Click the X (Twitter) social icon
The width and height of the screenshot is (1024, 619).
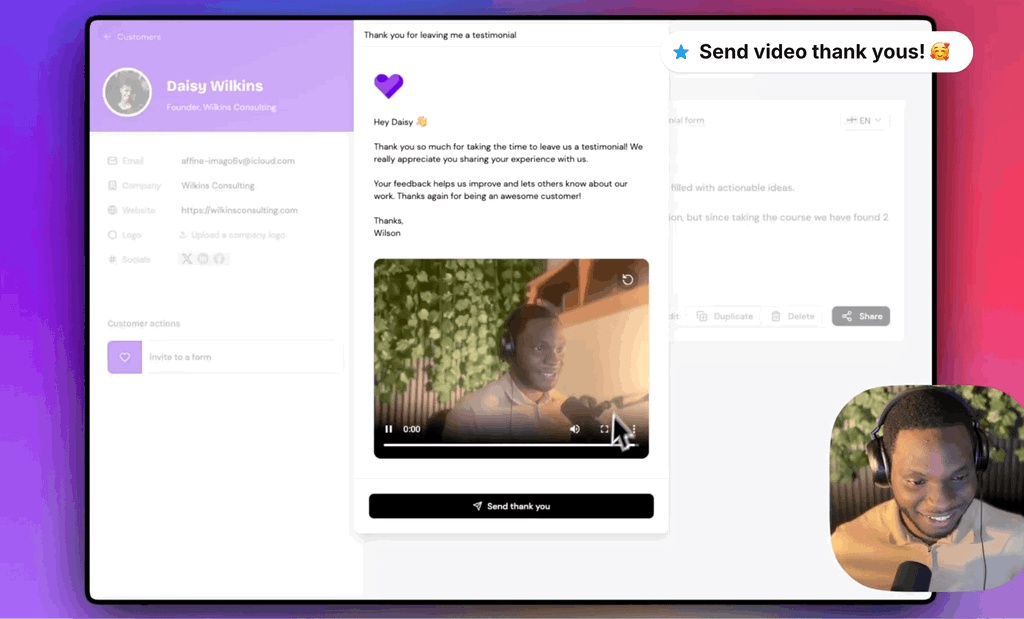[187, 259]
